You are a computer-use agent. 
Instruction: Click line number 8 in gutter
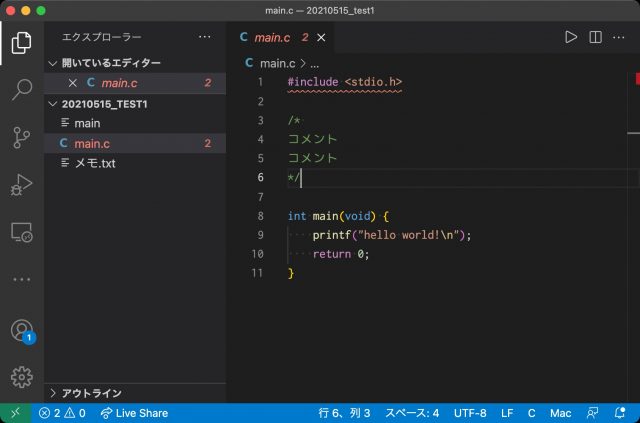[260, 216]
